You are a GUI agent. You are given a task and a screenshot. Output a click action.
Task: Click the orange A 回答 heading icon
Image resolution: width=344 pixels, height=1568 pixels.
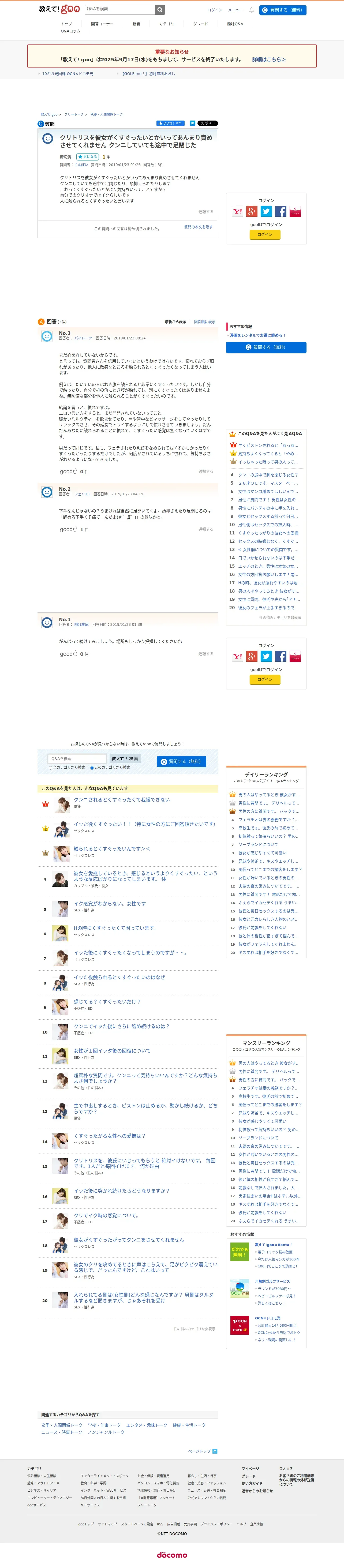point(42,321)
